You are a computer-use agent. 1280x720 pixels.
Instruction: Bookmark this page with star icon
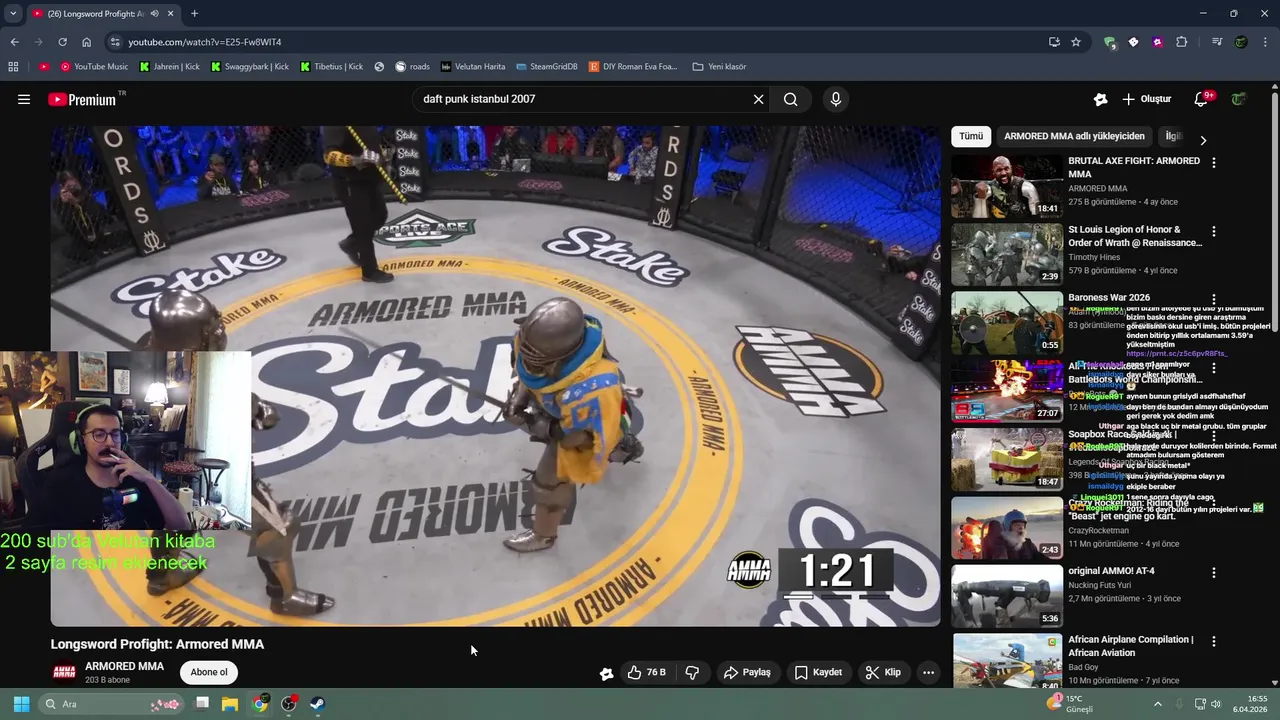coord(1076,42)
